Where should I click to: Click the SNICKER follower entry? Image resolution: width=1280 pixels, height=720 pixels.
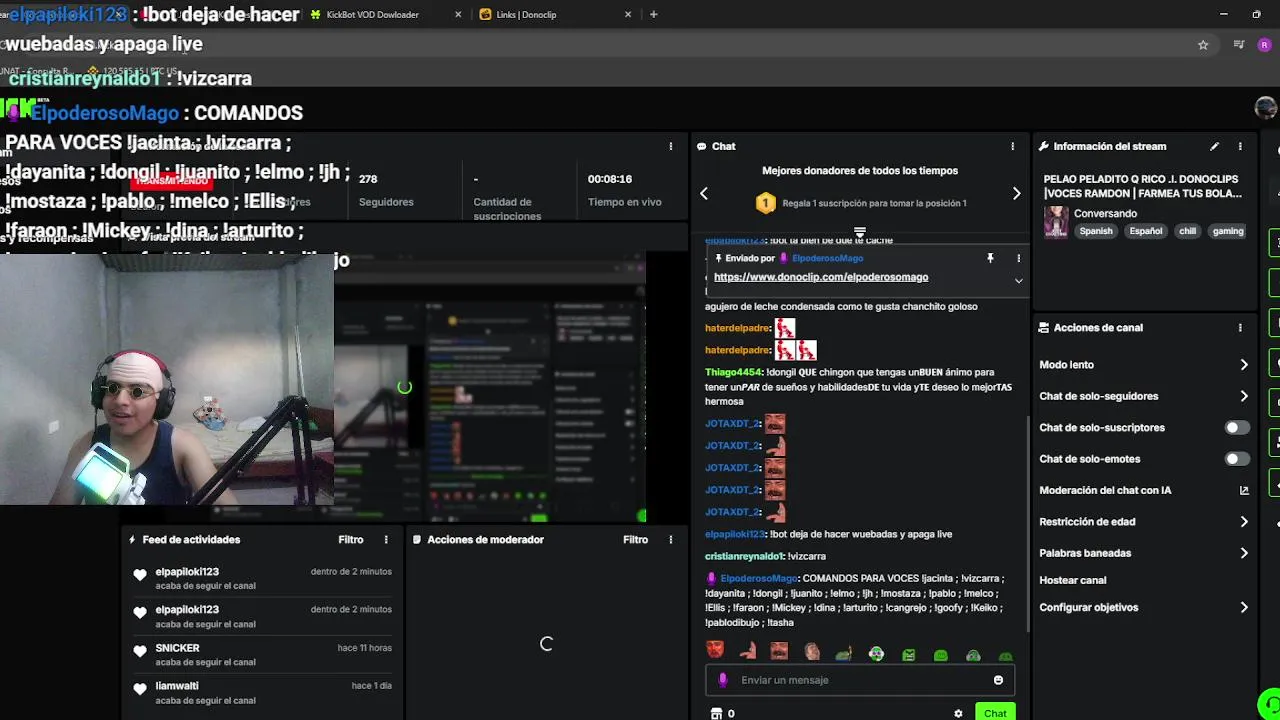(262, 655)
